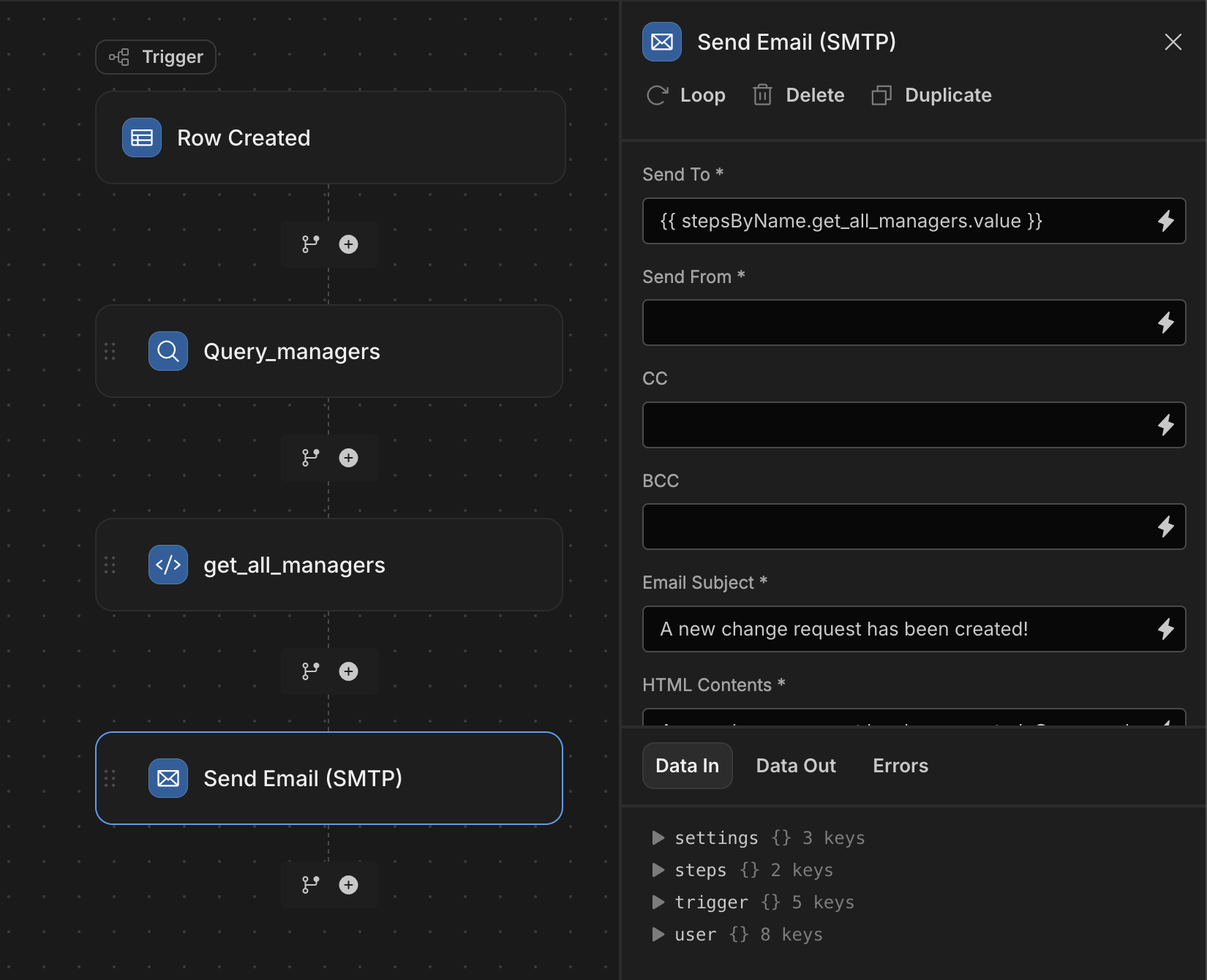Expand the settings object node
This screenshot has height=980, width=1207.
coord(658,837)
